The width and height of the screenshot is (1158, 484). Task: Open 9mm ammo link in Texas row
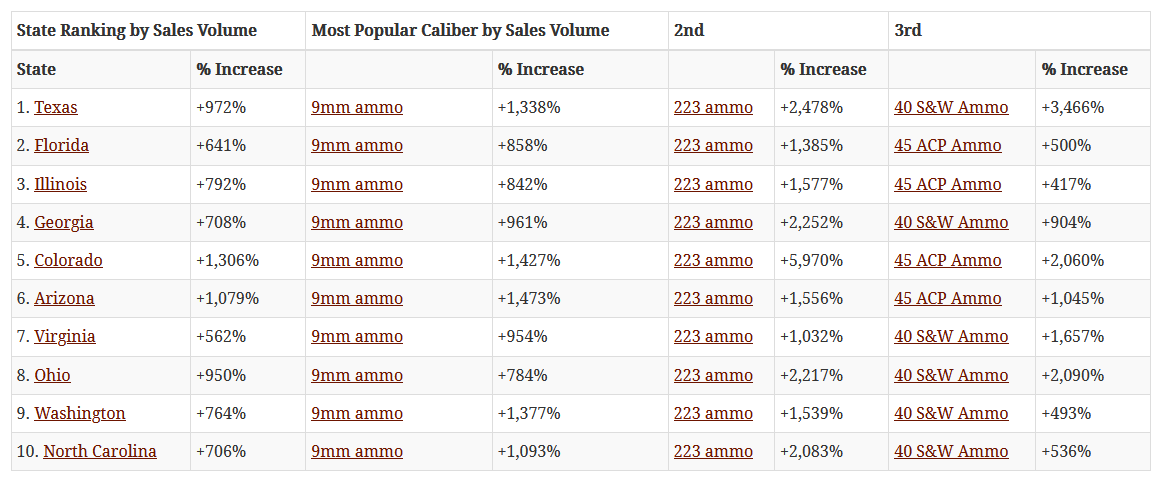[x=357, y=108]
